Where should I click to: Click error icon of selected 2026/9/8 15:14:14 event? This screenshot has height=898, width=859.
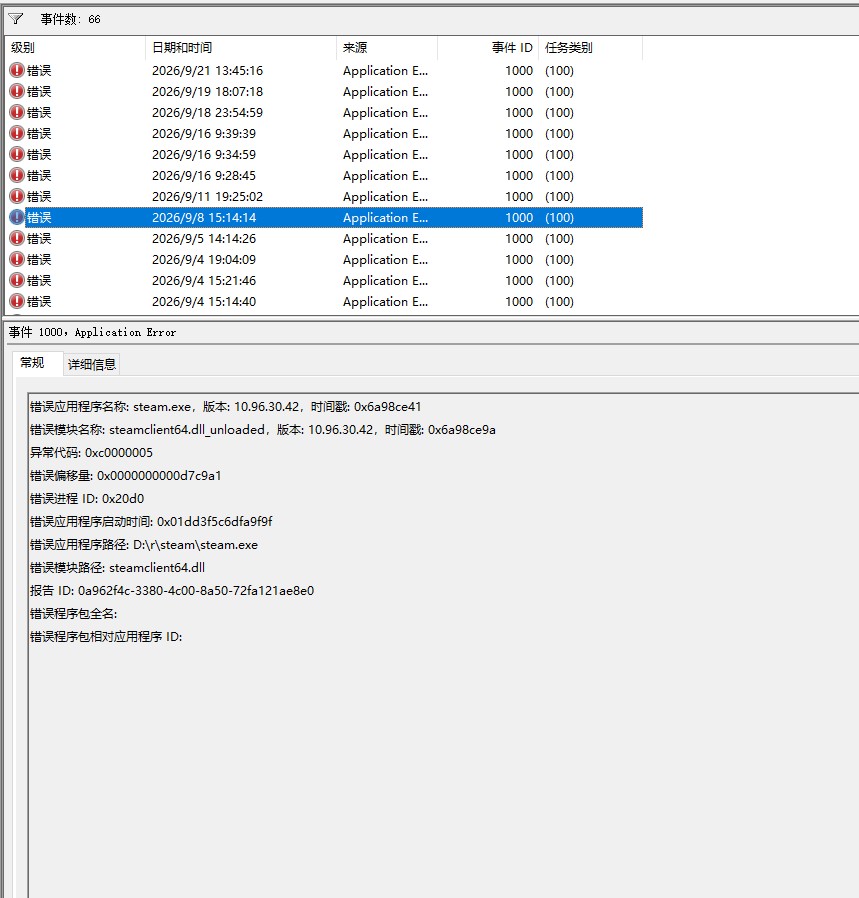17,218
